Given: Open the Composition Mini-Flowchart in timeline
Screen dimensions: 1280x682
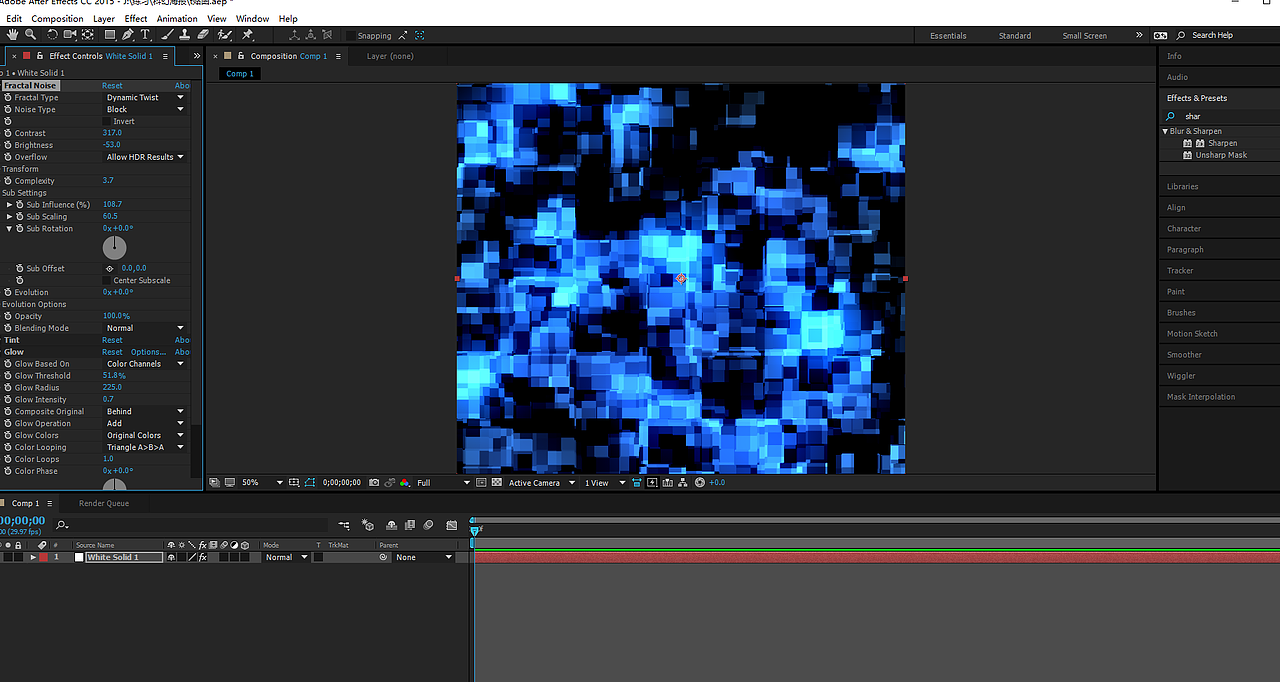Looking at the screenshot, I should click(344, 525).
